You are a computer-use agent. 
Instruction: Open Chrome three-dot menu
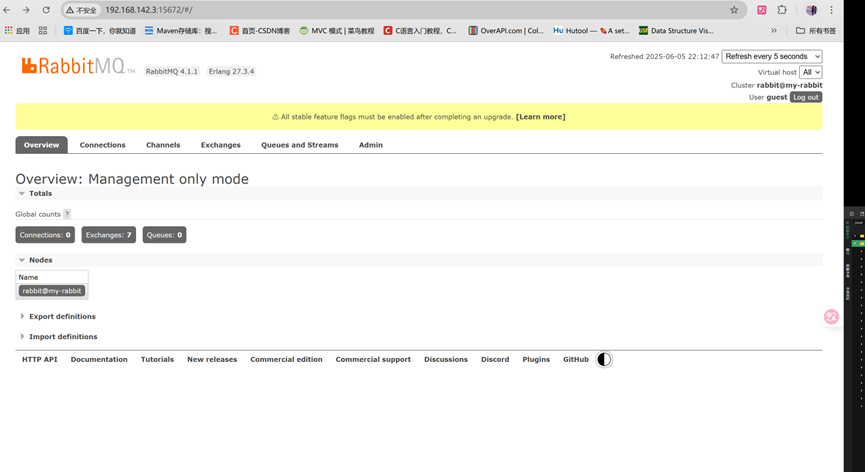831,10
